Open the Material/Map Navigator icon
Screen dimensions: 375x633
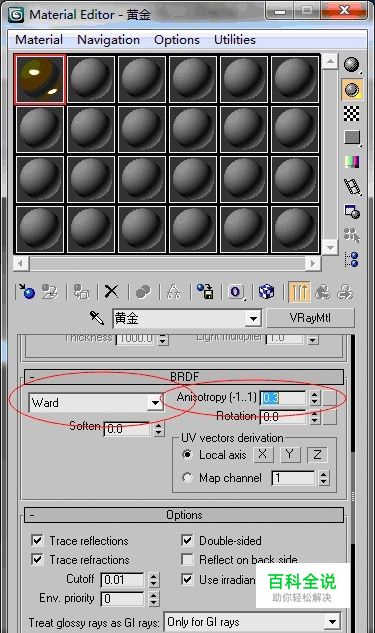click(x=352, y=259)
